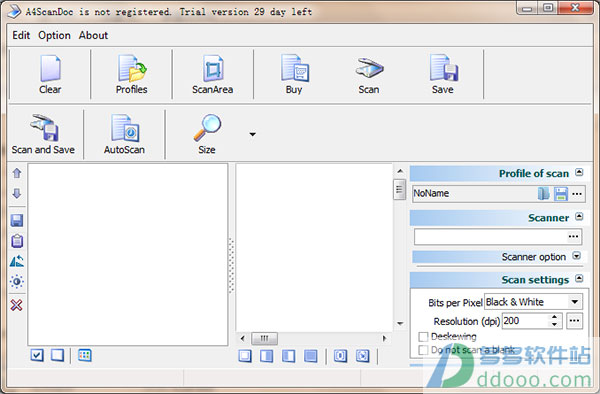The height and width of the screenshot is (394, 600).
Task: Open the About menu
Action: click(x=93, y=36)
